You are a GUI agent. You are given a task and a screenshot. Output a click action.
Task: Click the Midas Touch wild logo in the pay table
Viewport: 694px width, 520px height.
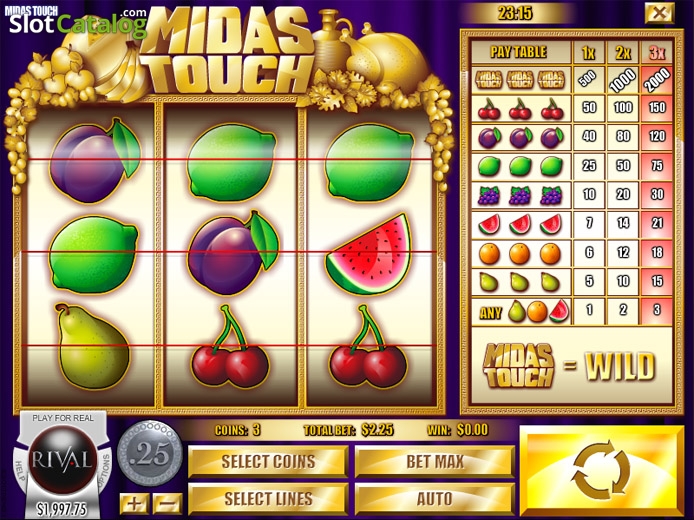point(519,366)
